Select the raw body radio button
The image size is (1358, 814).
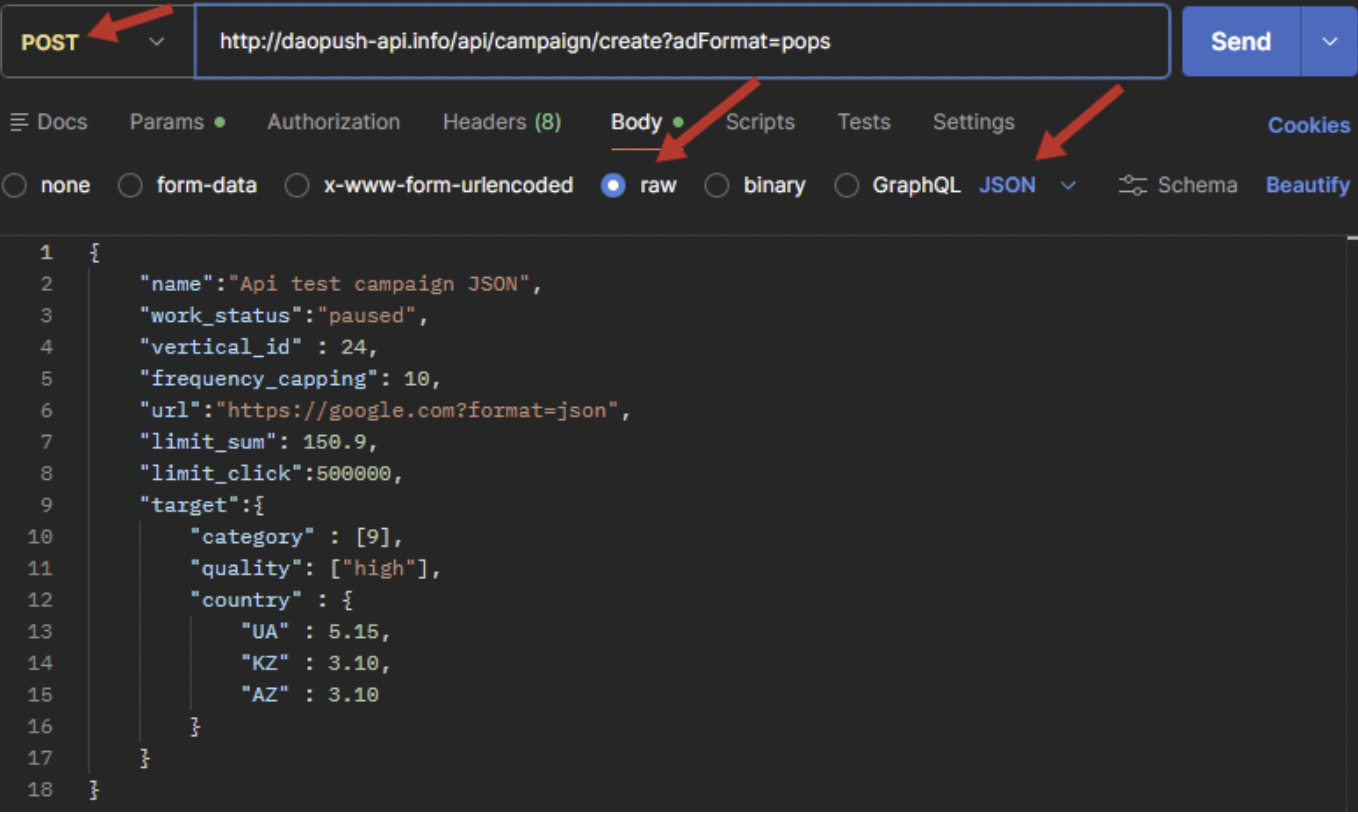click(613, 186)
